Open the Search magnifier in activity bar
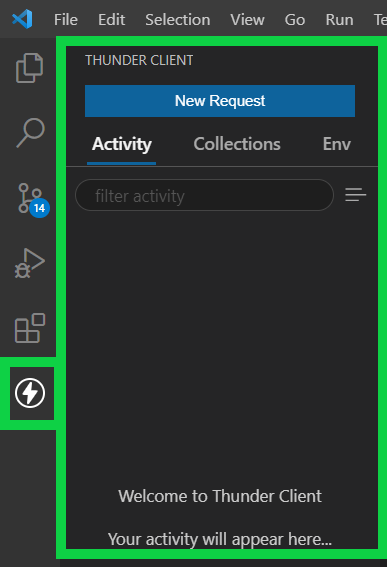The width and height of the screenshot is (387, 567). tap(30, 133)
